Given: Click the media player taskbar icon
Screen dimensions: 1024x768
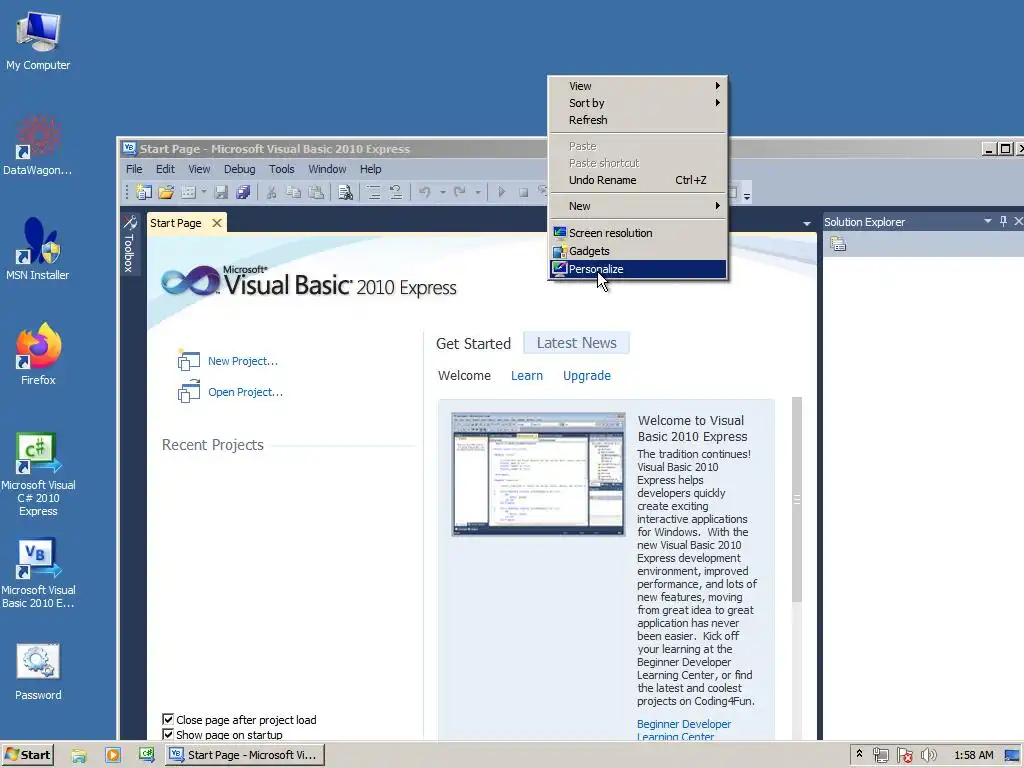Looking at the screenshot, I should [x=113, y=755].
